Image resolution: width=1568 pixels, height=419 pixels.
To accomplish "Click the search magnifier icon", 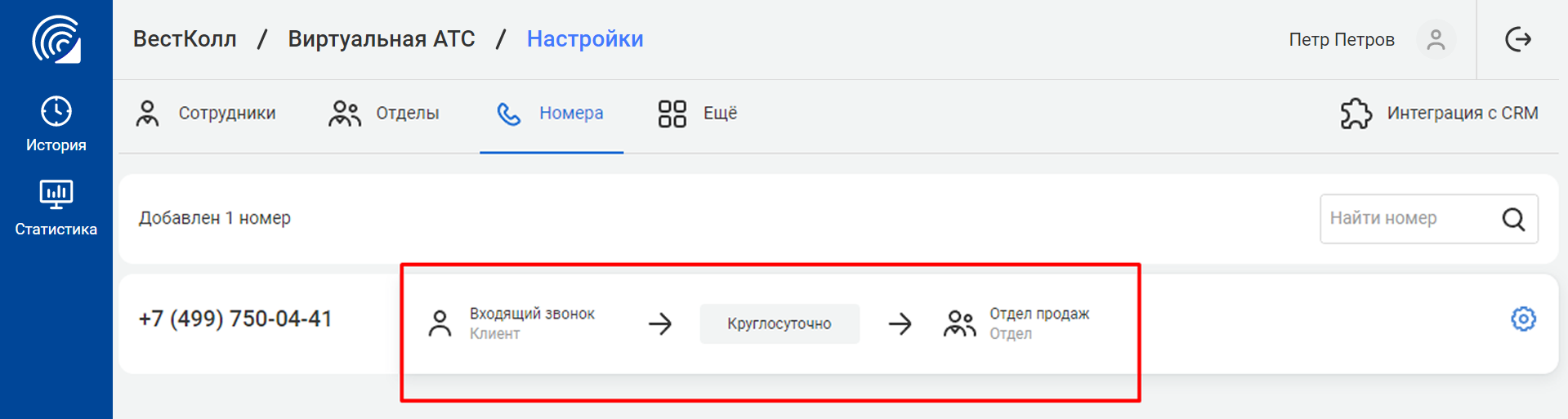I will tap(1513, 219).
